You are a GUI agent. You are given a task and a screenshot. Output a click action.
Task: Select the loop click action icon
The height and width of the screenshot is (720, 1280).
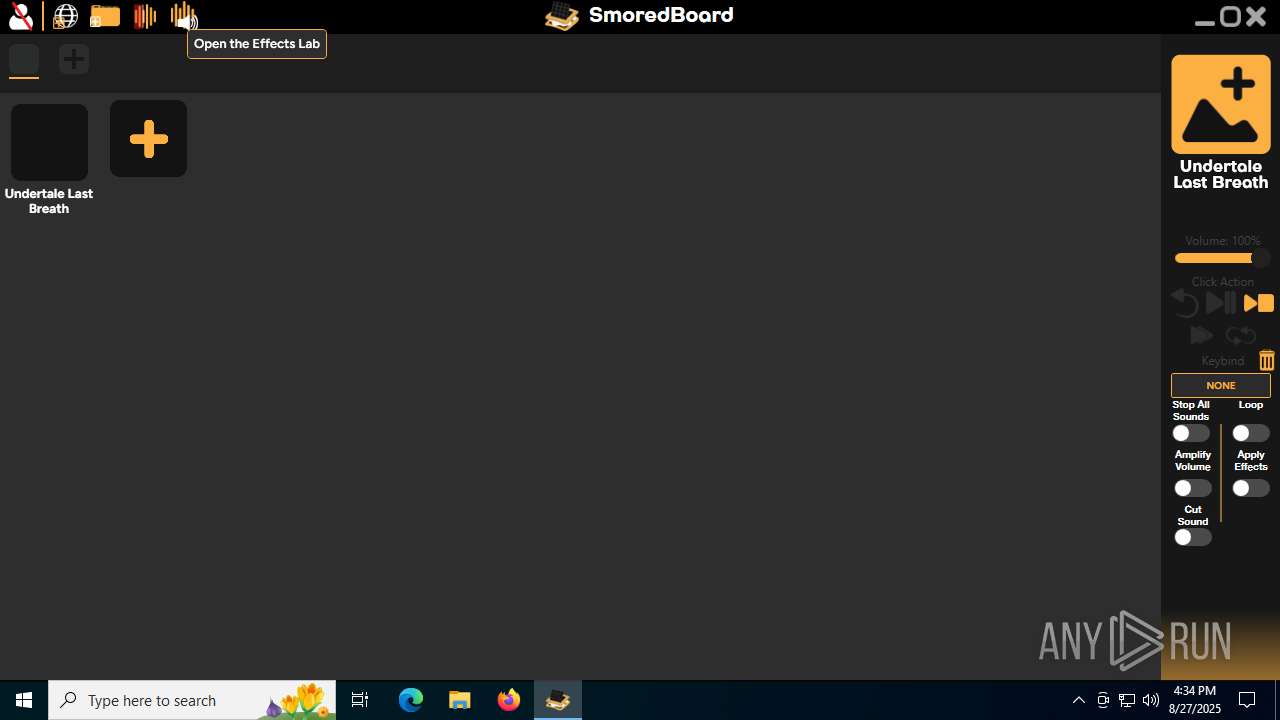click(x=1240, y=336)
